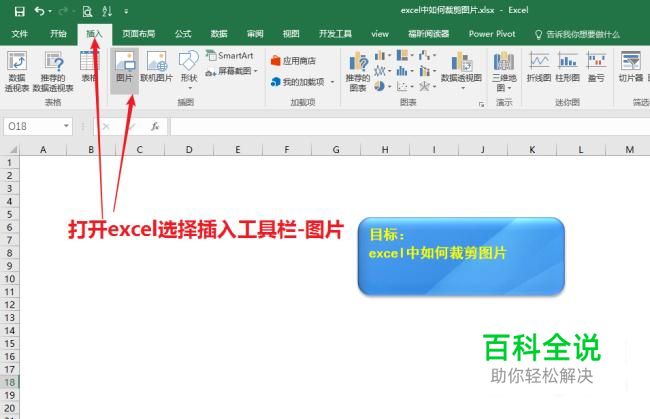Insert a 折线图 sparkline

tap(538, 66)
